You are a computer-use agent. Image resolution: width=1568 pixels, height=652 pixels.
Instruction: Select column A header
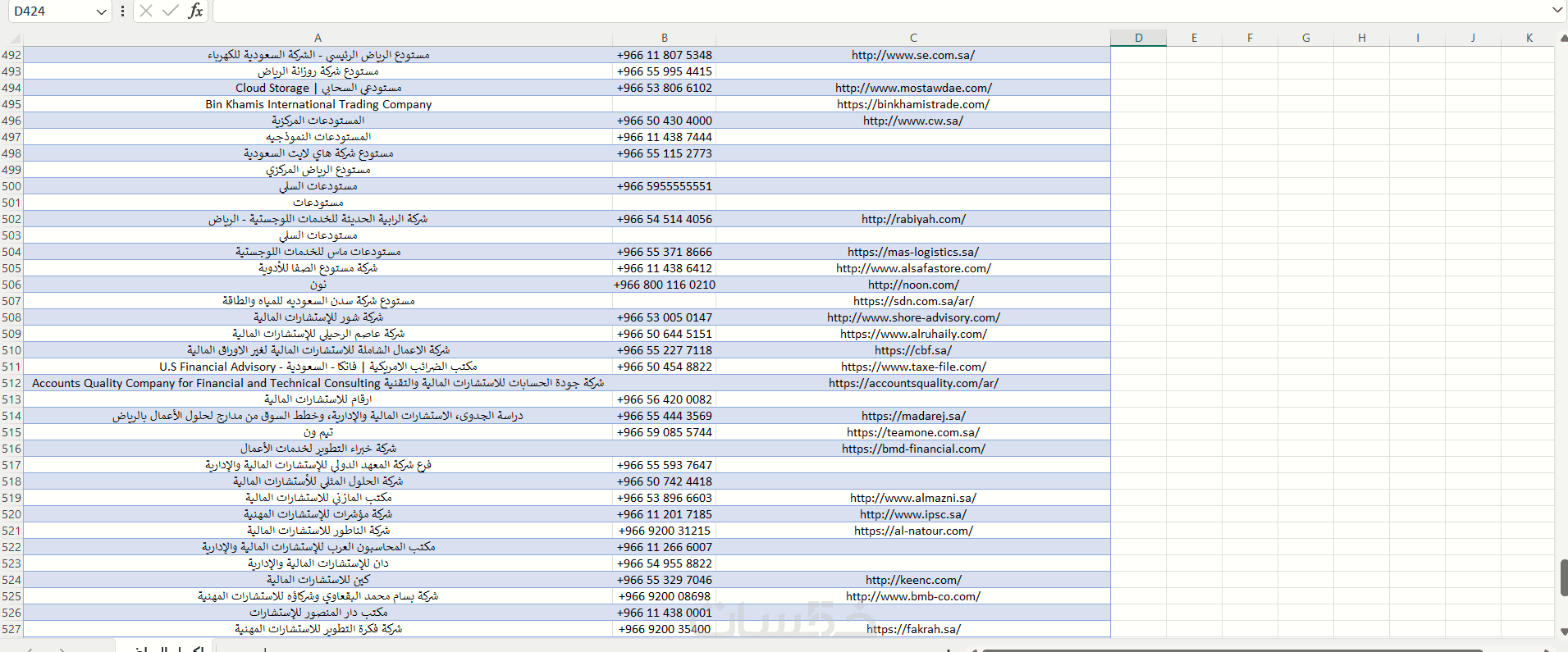[318, 38]
